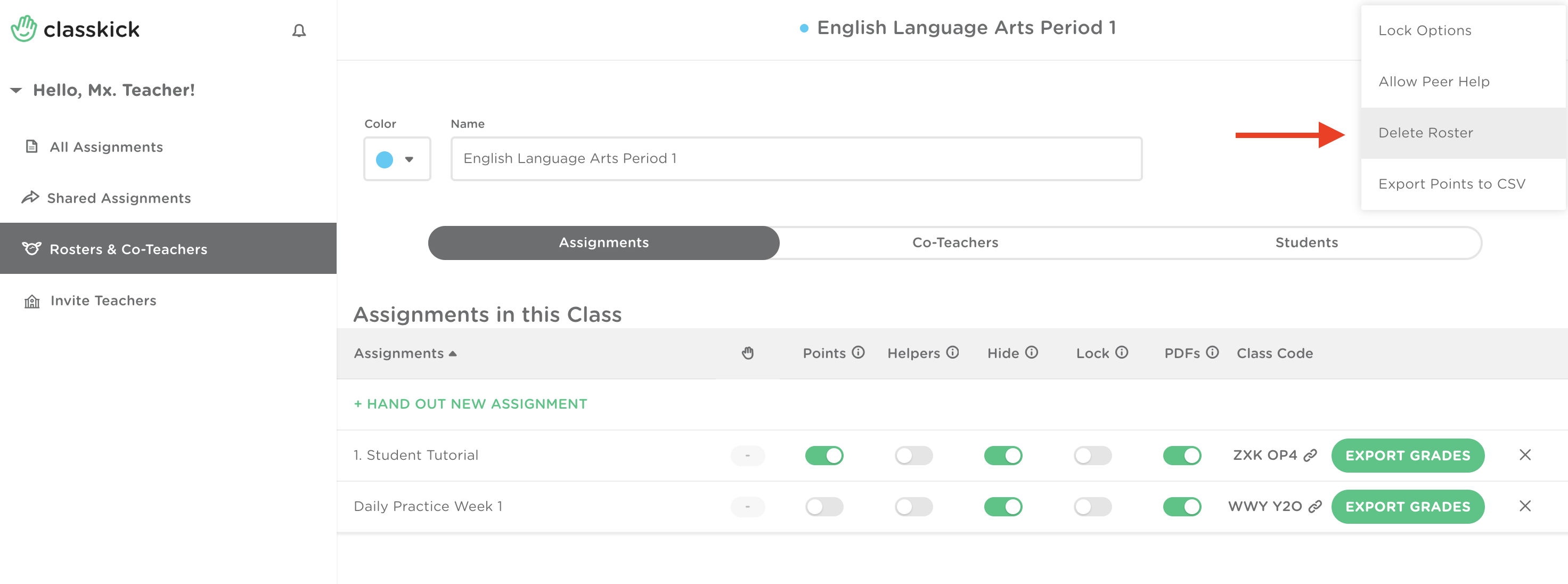Click the notification bell icon
This screenshot has width=1568, height=584.
[x=299, y=30]
